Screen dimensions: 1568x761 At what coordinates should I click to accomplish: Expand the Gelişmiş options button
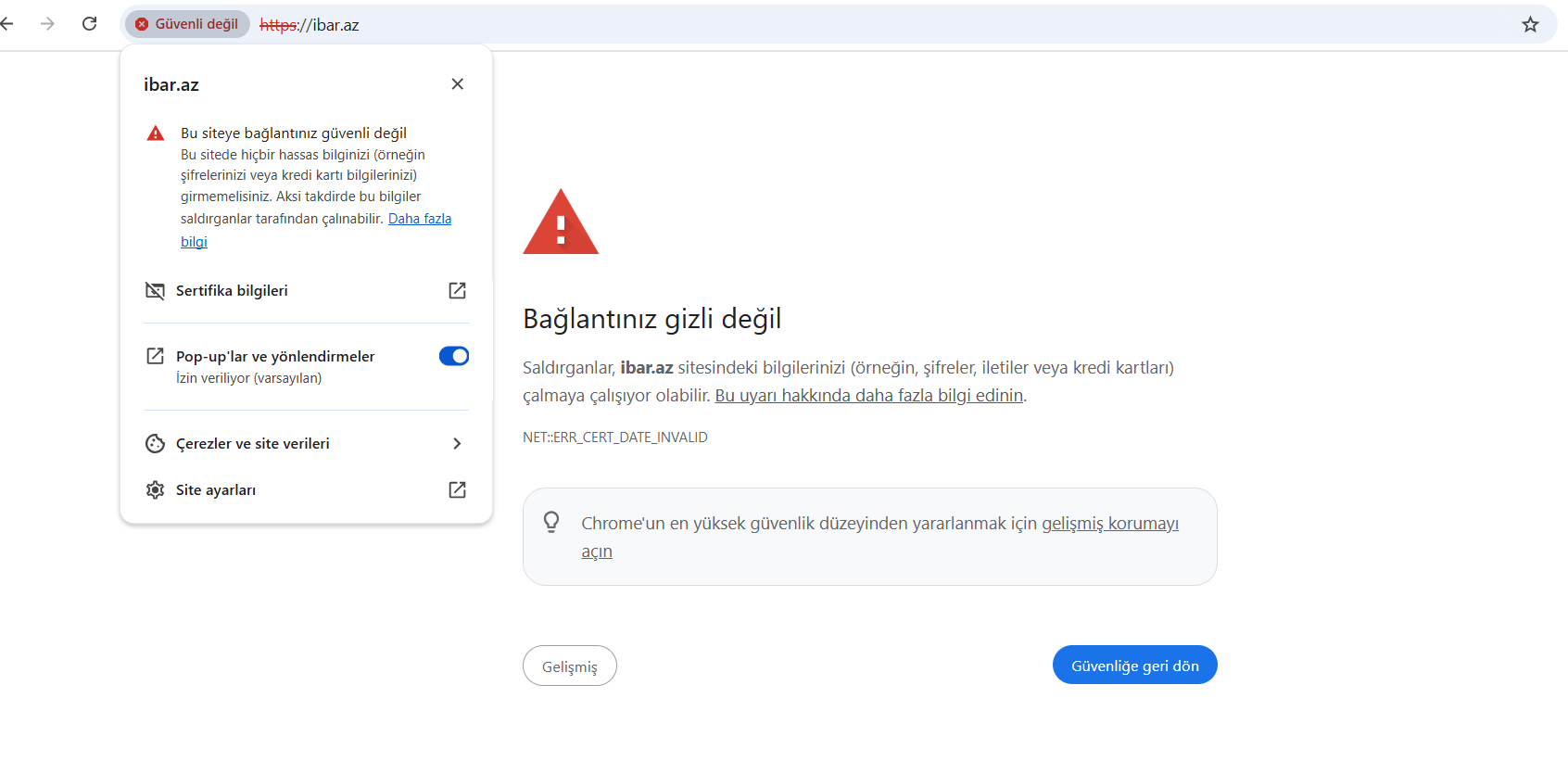569,666
